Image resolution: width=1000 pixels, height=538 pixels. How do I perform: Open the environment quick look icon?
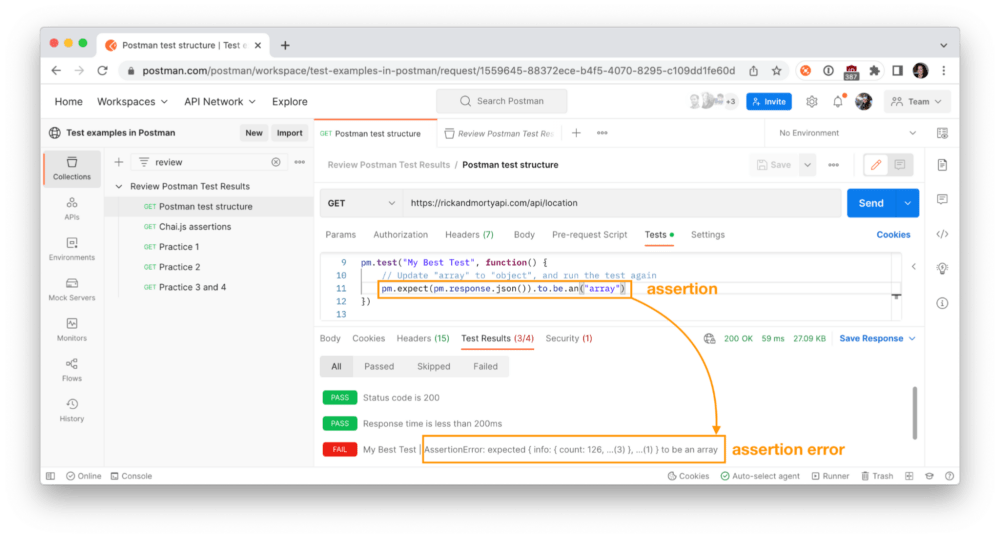tap(942, 133)
